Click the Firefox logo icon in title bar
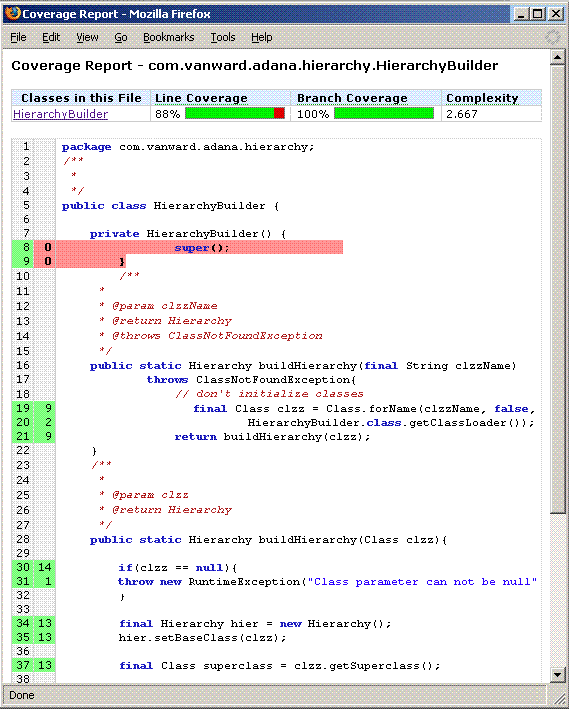This screenshot has height=709, width=569. coord(13,13)
